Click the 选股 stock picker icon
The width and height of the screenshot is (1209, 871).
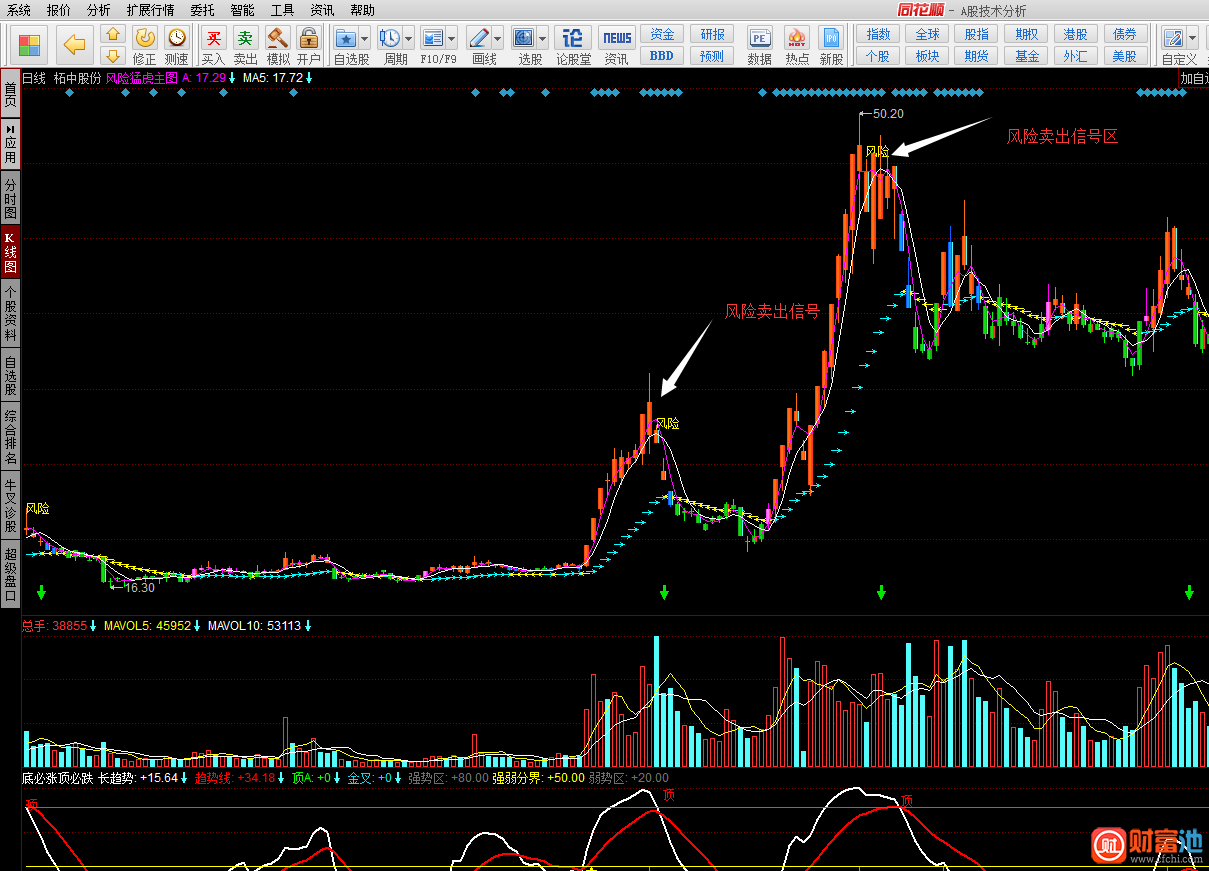[524, 38]
